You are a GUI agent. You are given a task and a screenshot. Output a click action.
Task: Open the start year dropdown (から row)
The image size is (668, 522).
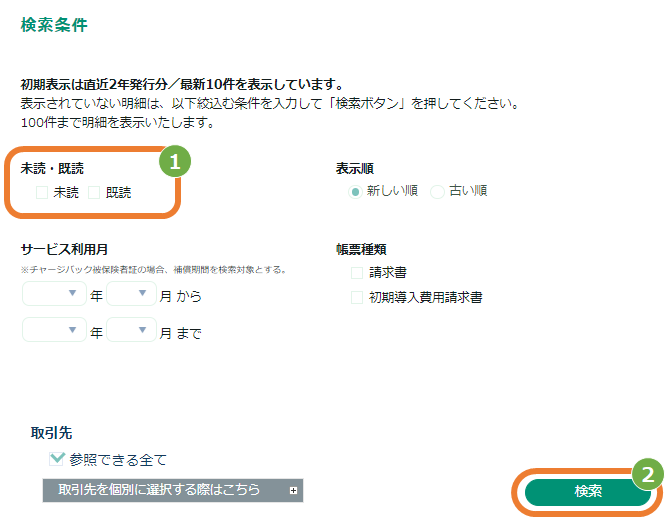point(54,294)
